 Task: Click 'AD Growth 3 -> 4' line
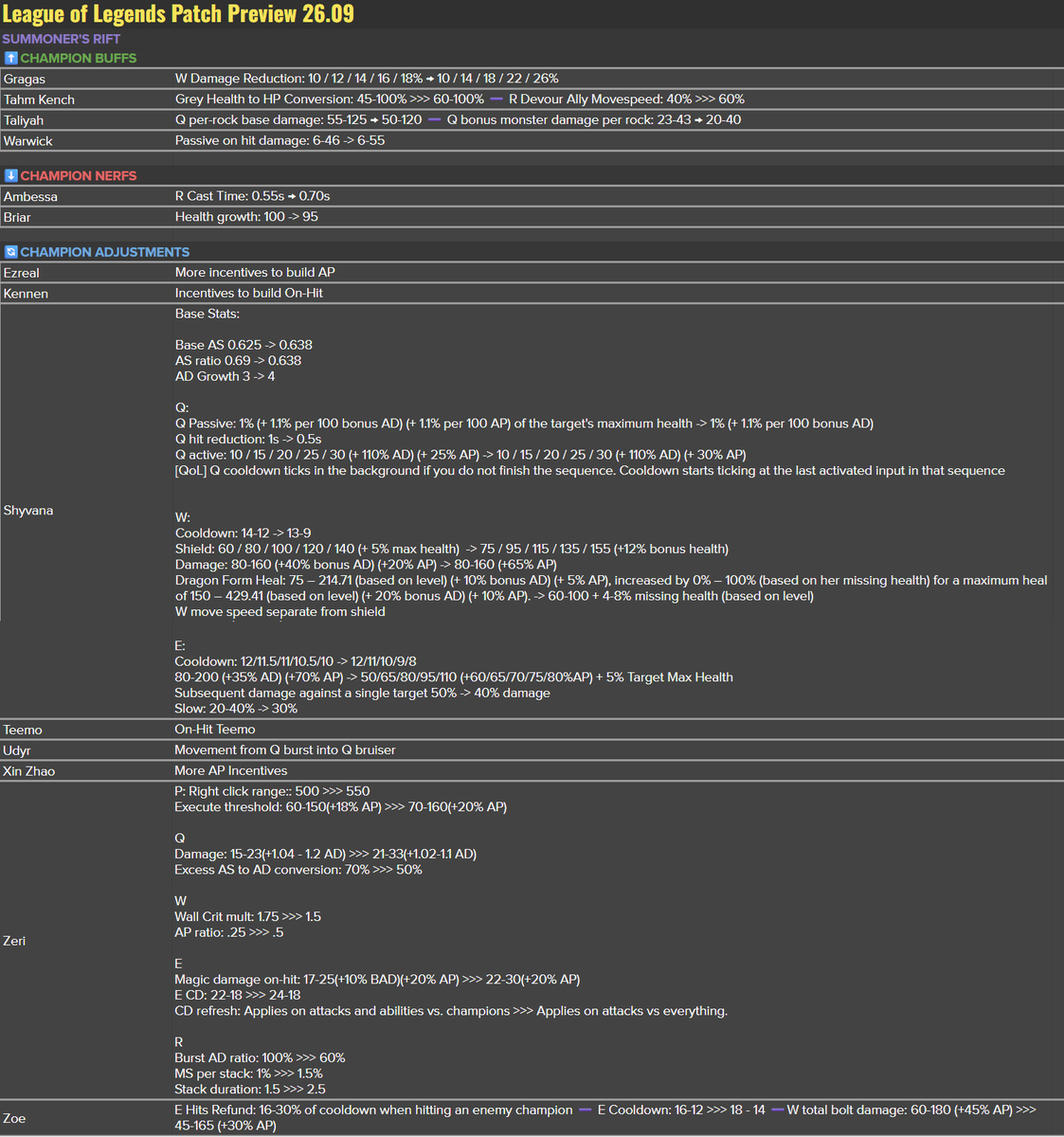(x=225, y=376)
